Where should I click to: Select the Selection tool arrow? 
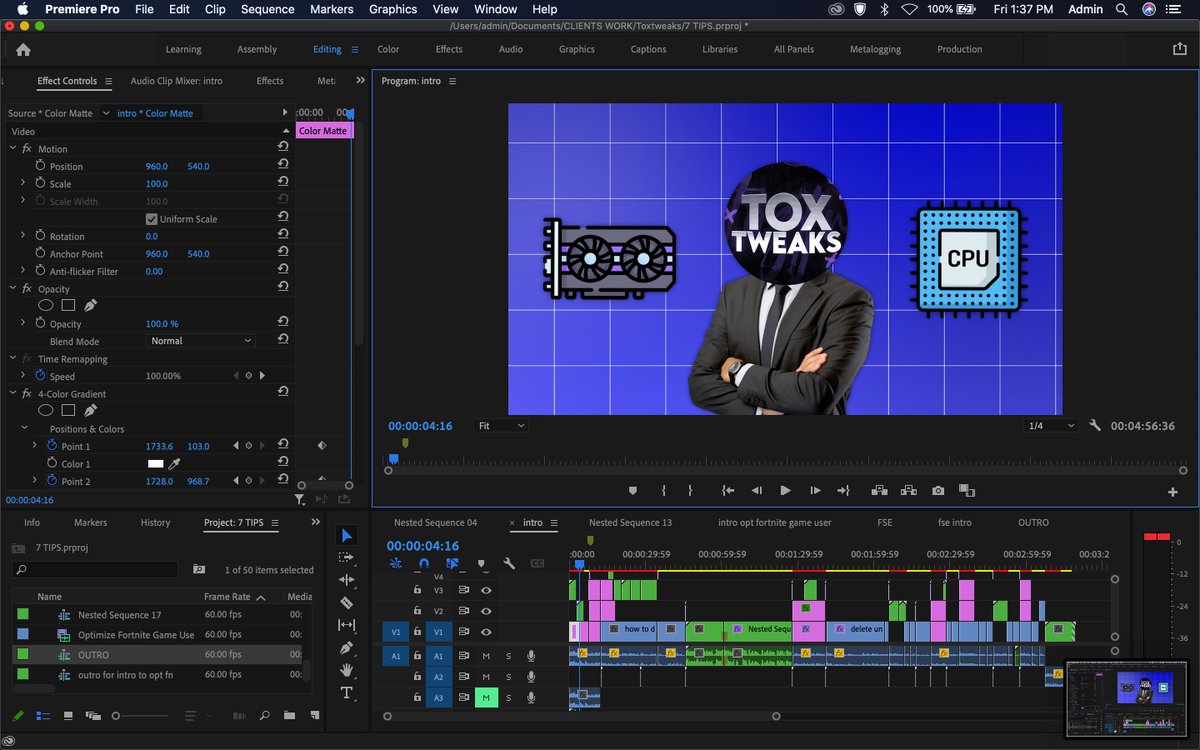click(347, 536)
